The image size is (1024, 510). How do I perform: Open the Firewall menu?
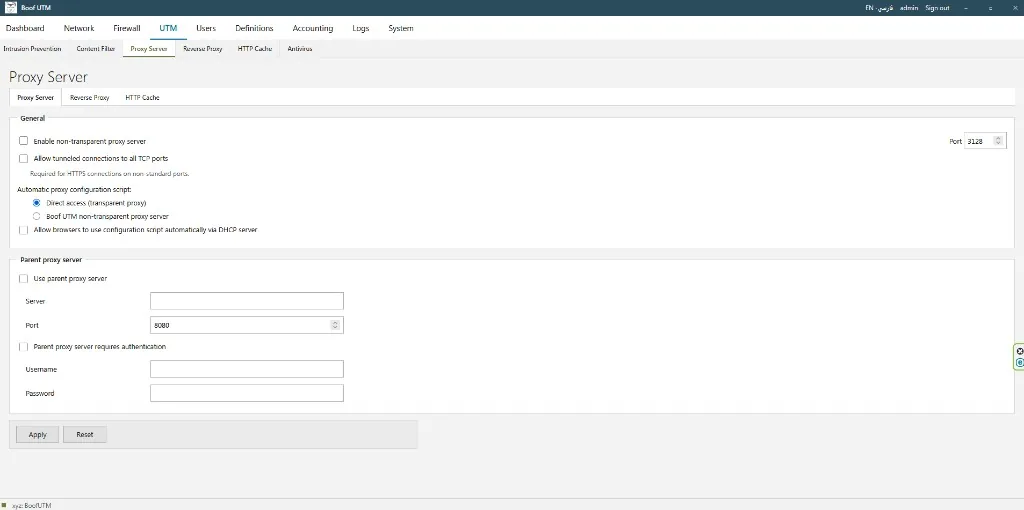[127, 28]
